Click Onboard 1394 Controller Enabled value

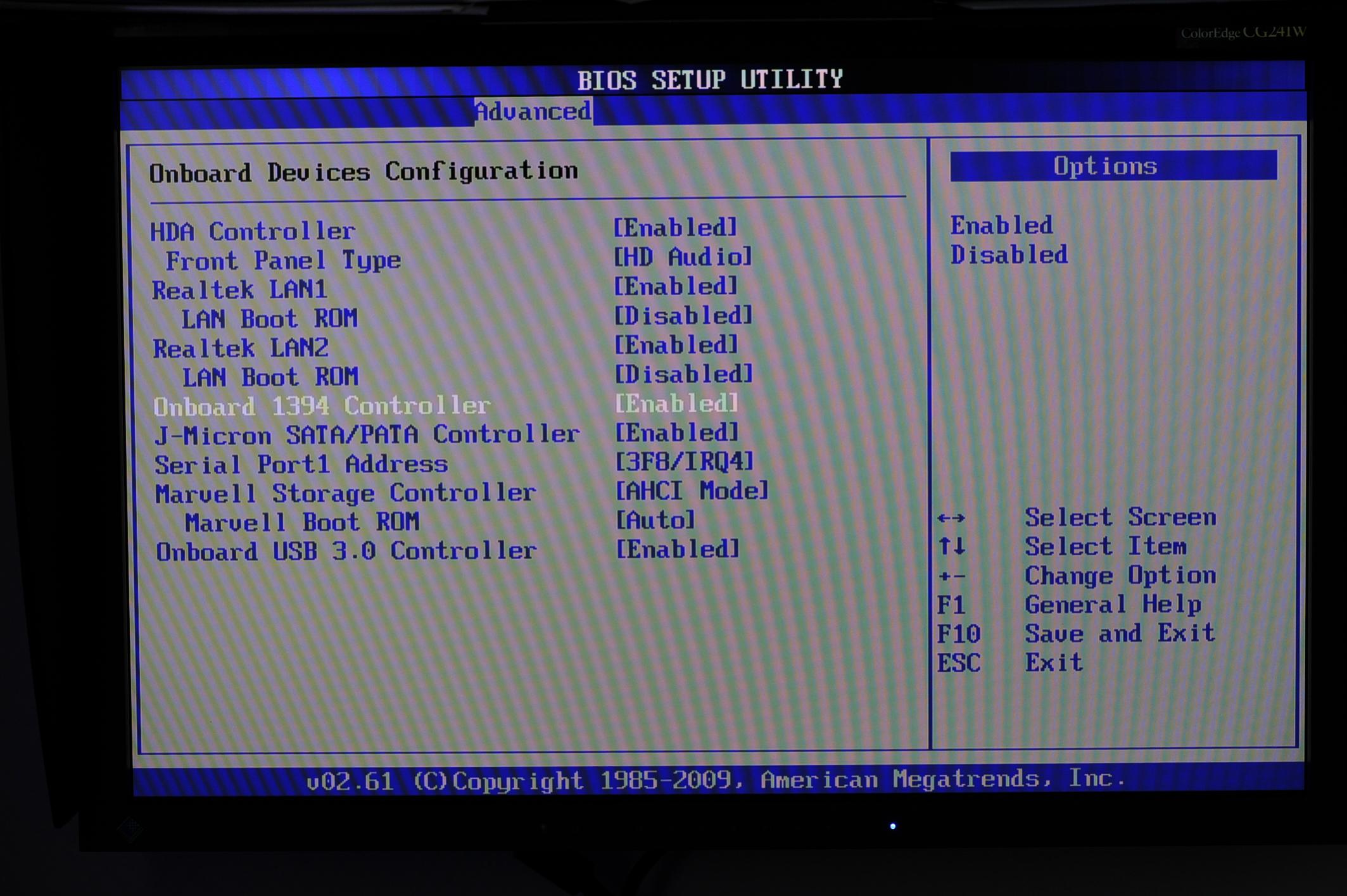pyautogui.click(x=677, y=403)
